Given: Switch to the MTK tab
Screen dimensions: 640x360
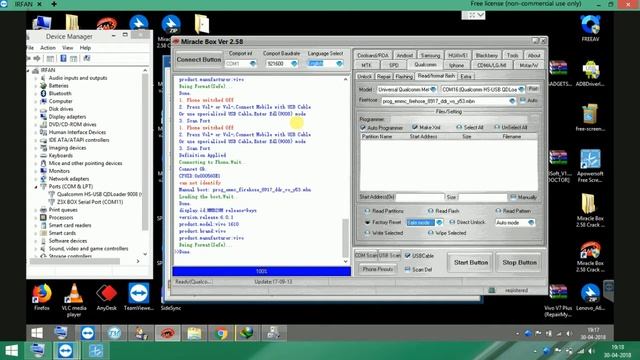Looking at the screenshot, I should (x=366, y=65).
